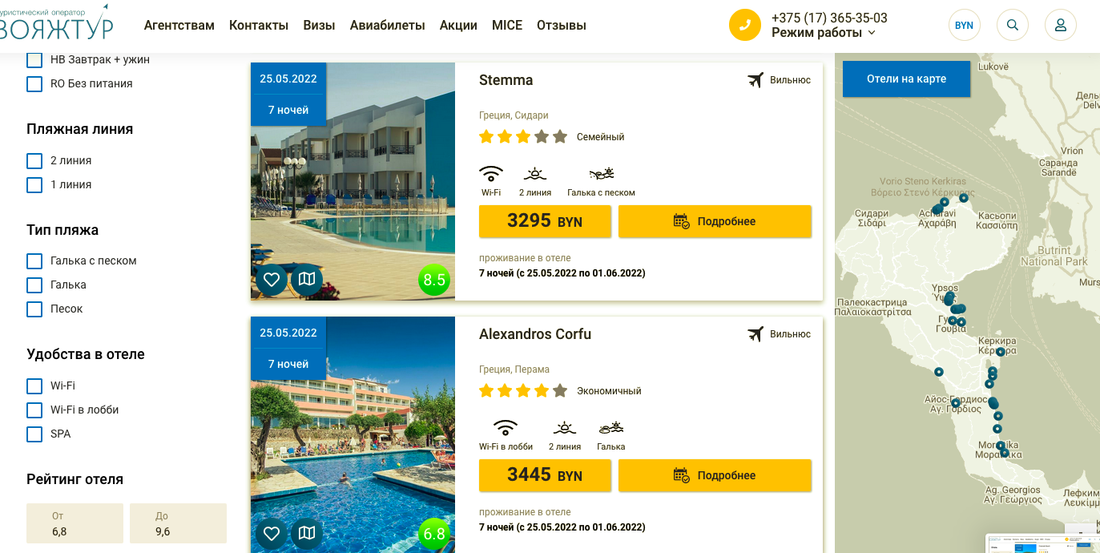The width and height of the screenshot is (1100, 553).
Task: Expand the Режим работы dropdown
Action: coord(824,32)
